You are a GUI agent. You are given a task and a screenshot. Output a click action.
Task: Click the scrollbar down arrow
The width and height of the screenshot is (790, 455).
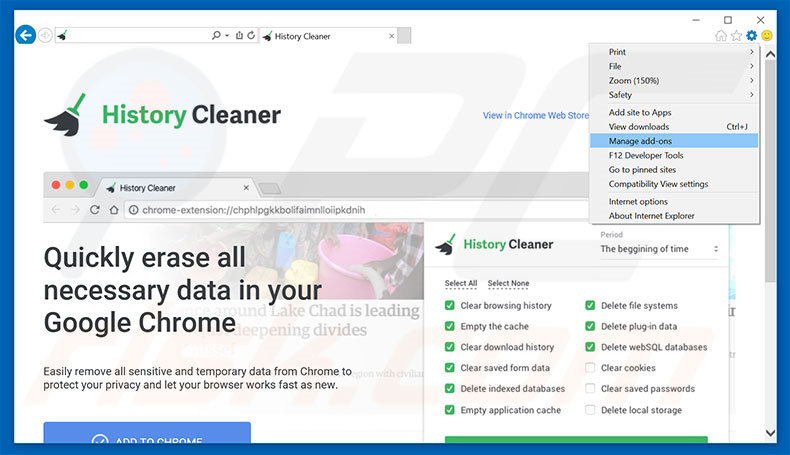(x=770, y=432)
